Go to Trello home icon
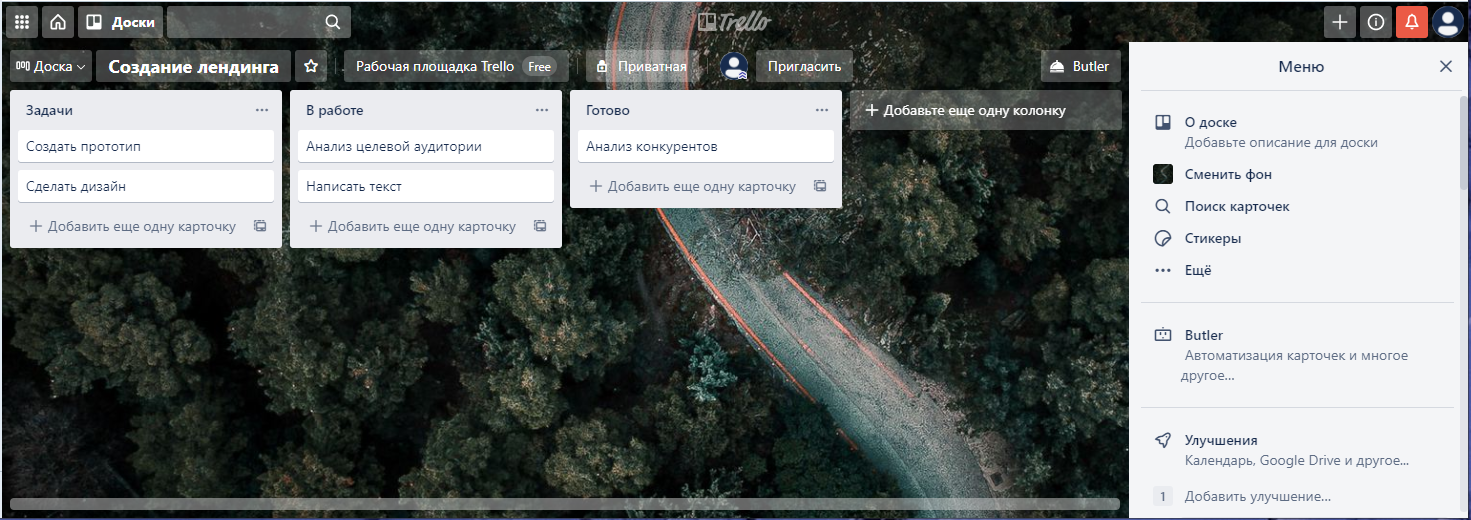 (58, 22)
